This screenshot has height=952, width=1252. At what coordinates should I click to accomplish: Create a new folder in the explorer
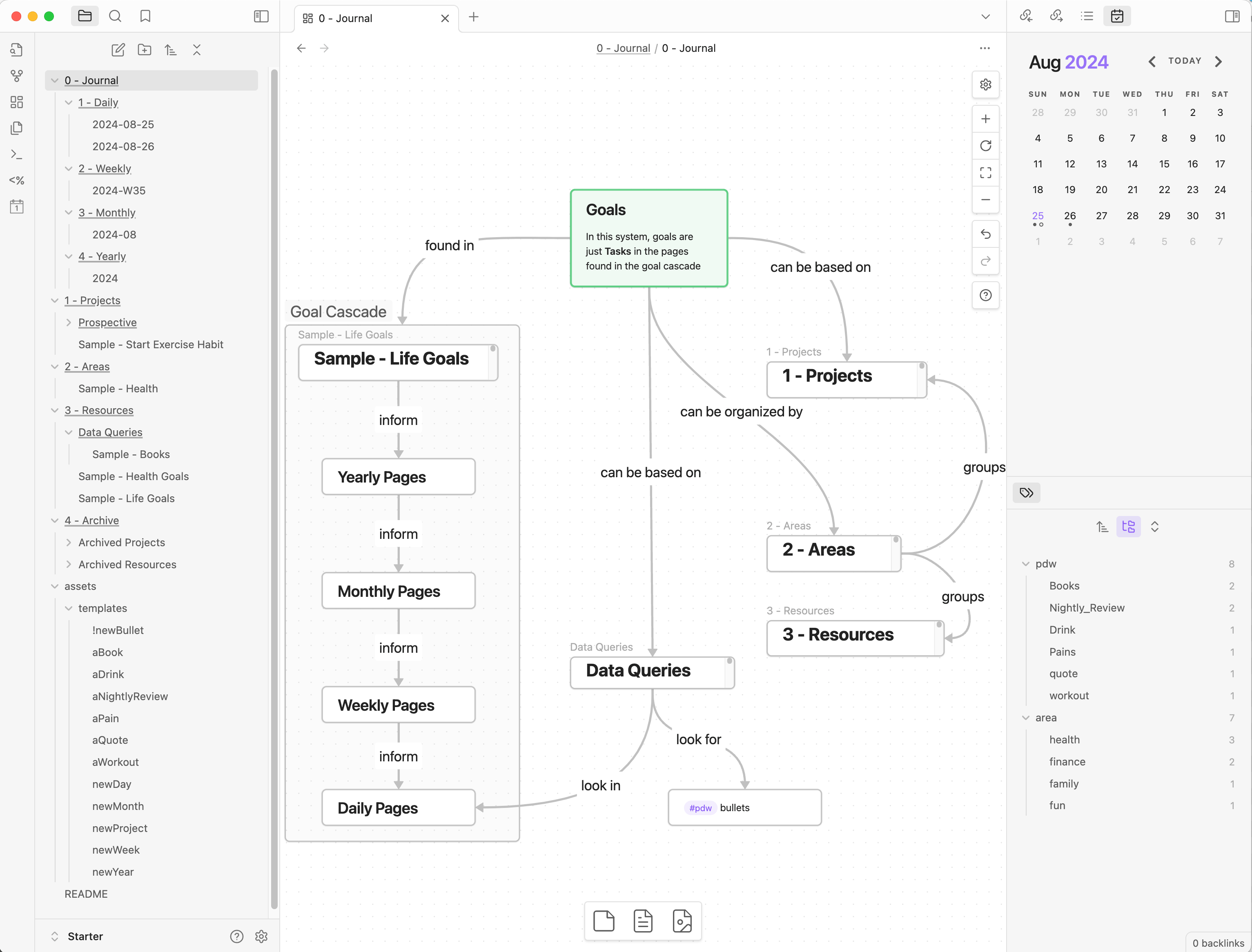pyautogui.click(x=145, y=50)
